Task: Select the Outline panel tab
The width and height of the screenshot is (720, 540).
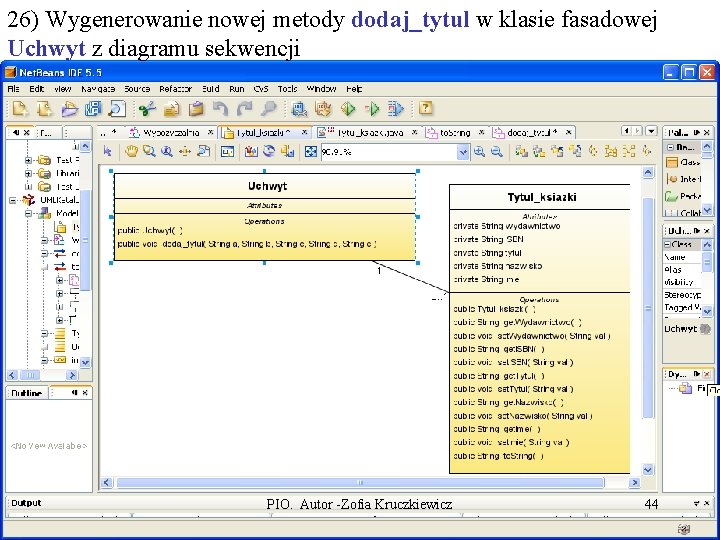Action: pos(26,393)
